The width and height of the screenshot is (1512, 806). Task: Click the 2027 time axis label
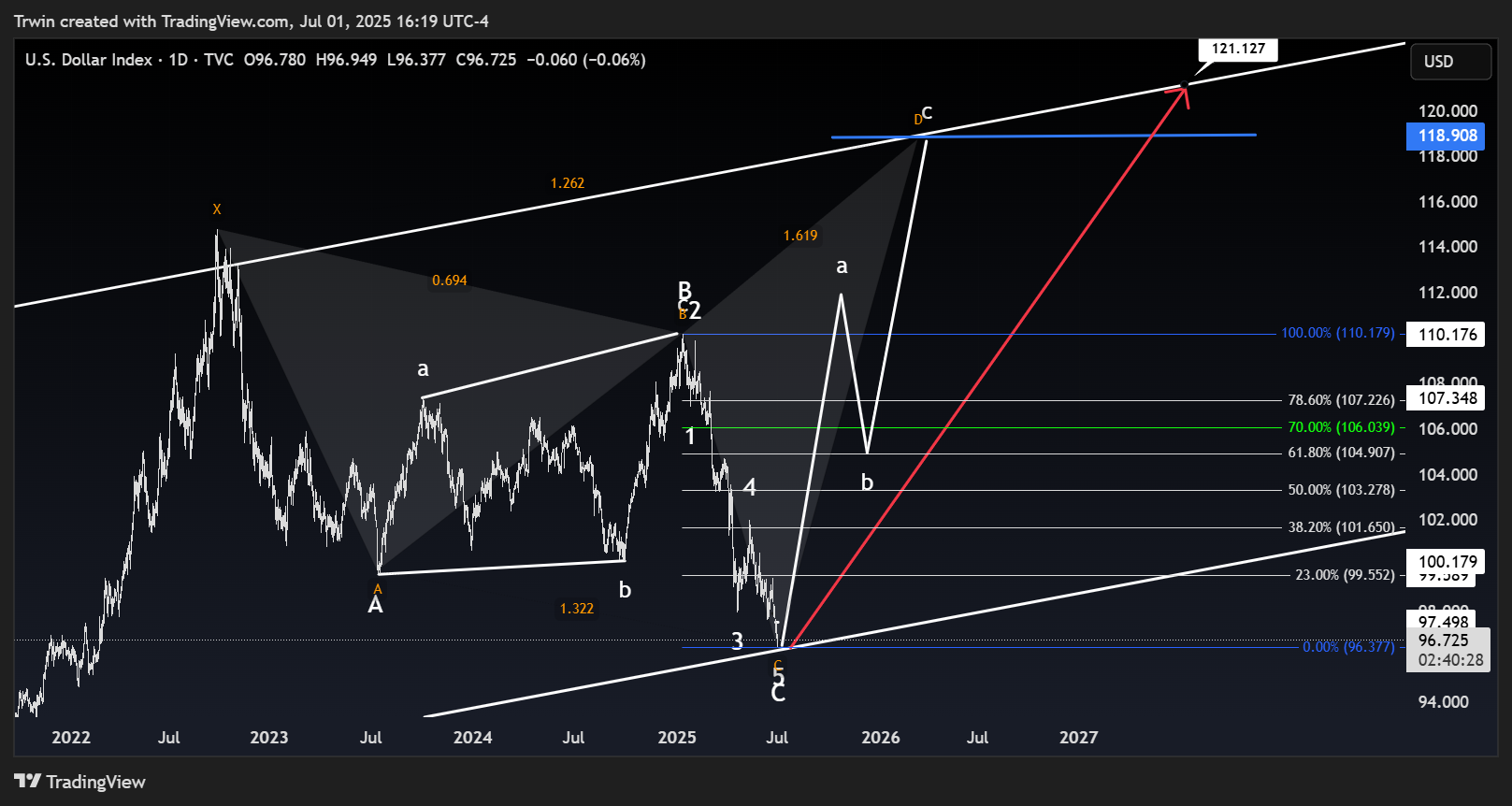[x=1078, y=738]
